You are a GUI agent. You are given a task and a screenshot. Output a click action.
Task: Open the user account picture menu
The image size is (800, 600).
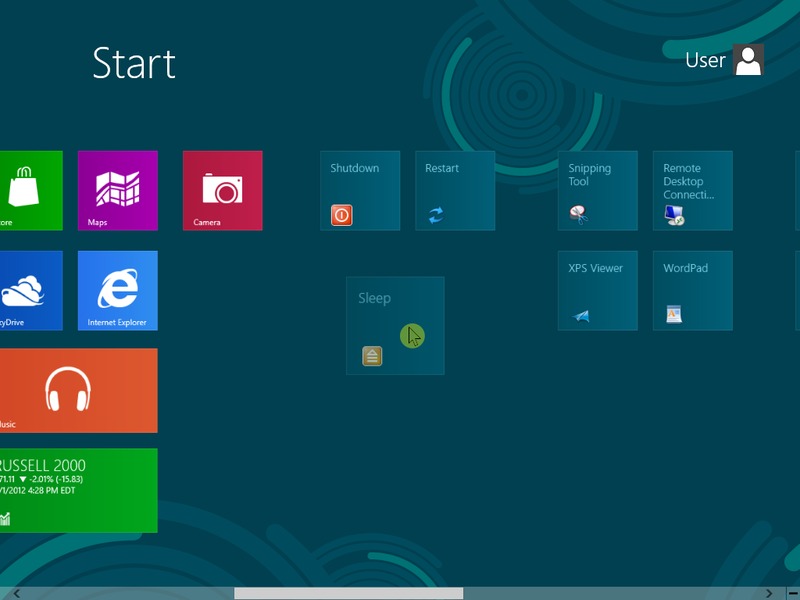click(x=748, y=60)
